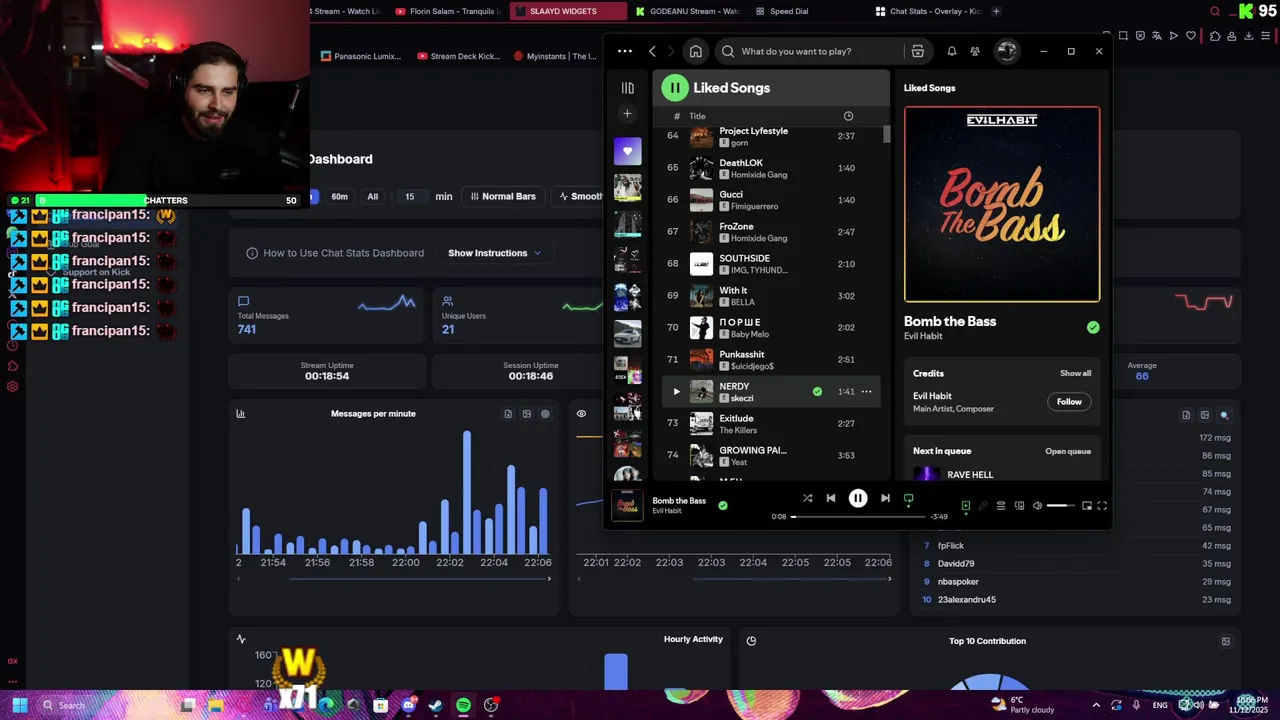The image size is (1280, 720).
Task: Sort songs by Title column
Action: point(697,116)
